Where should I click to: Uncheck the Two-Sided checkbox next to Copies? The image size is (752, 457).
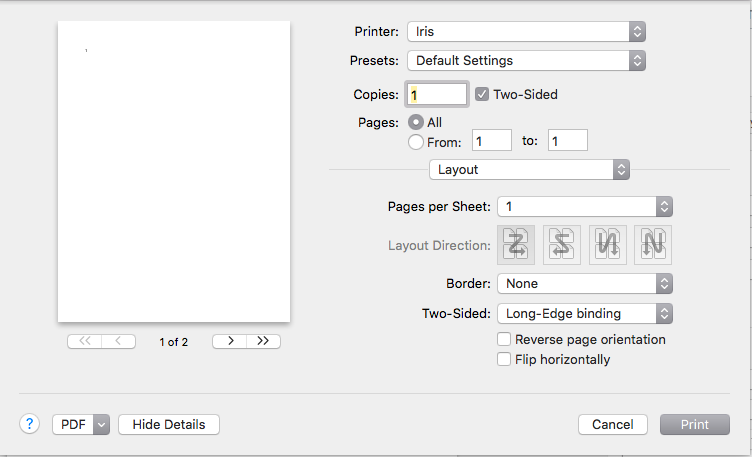(x=482, y=95)
